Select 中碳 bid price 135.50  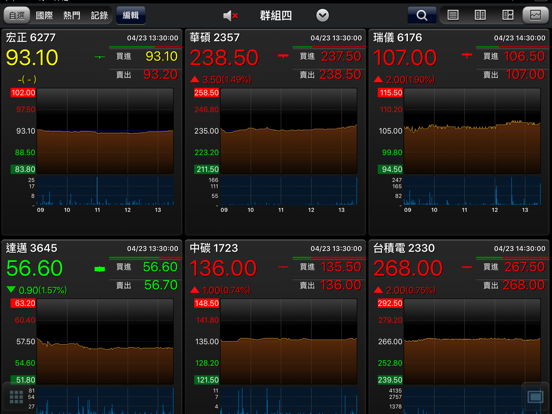tap(341, 267)
